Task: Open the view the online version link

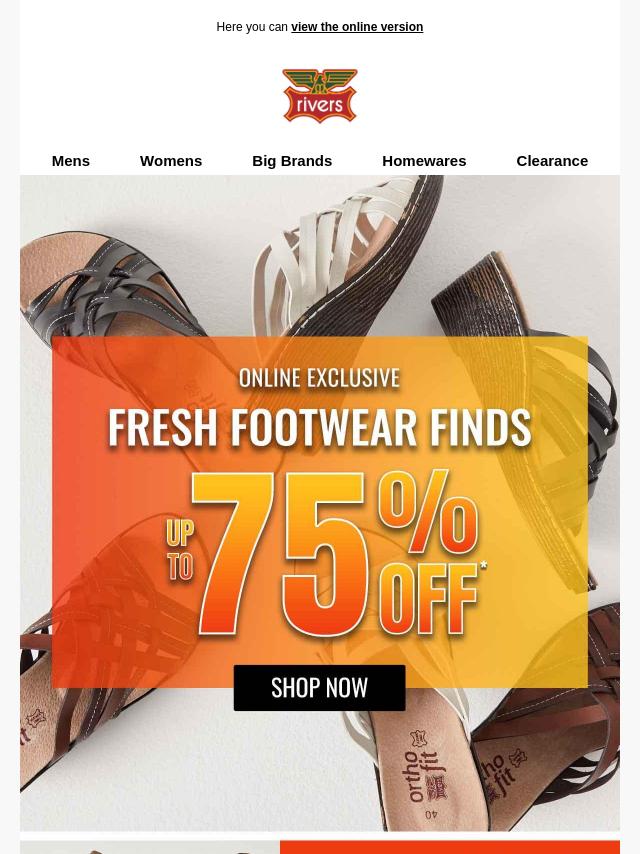Action: pyautogui.click(x=357, y=27)
